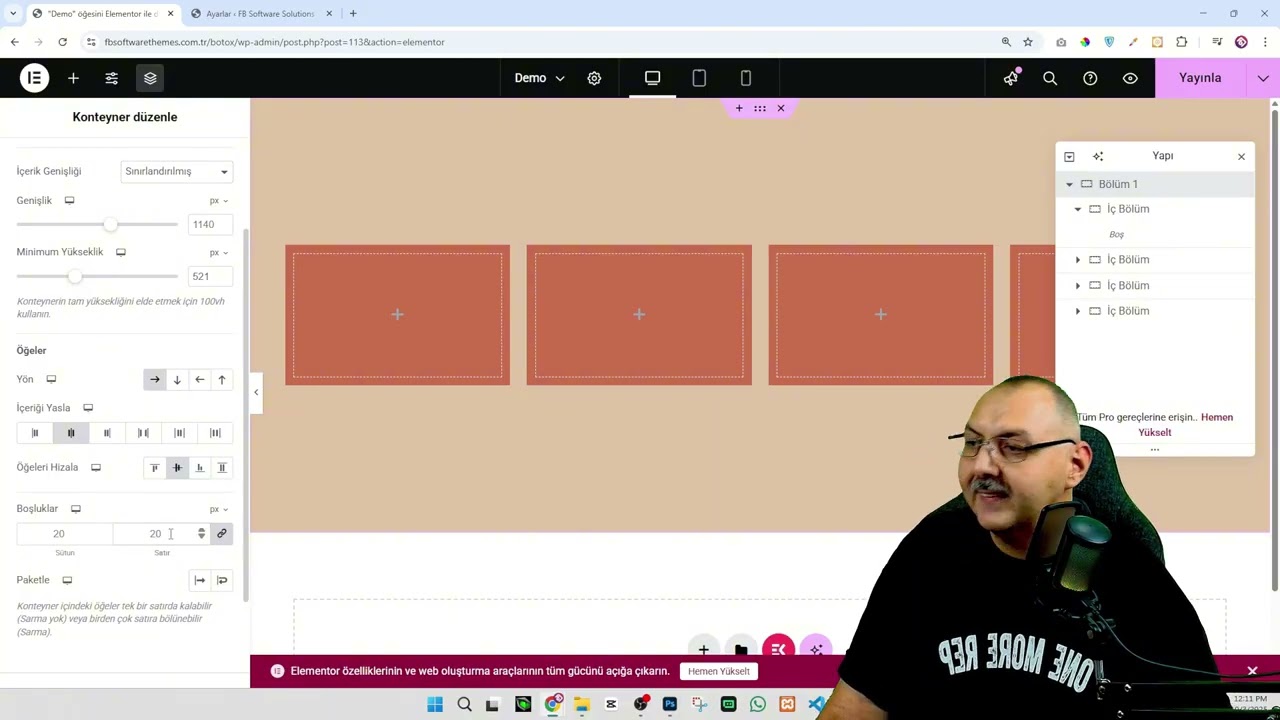
Task: Click the container drag handle dots
Action: tap(760, 108)
